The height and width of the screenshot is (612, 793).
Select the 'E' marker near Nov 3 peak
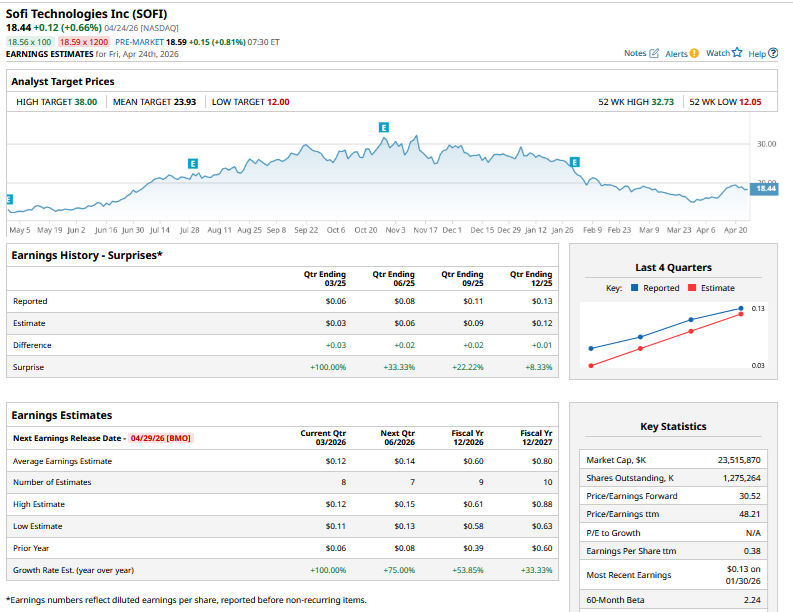point(384,126)
